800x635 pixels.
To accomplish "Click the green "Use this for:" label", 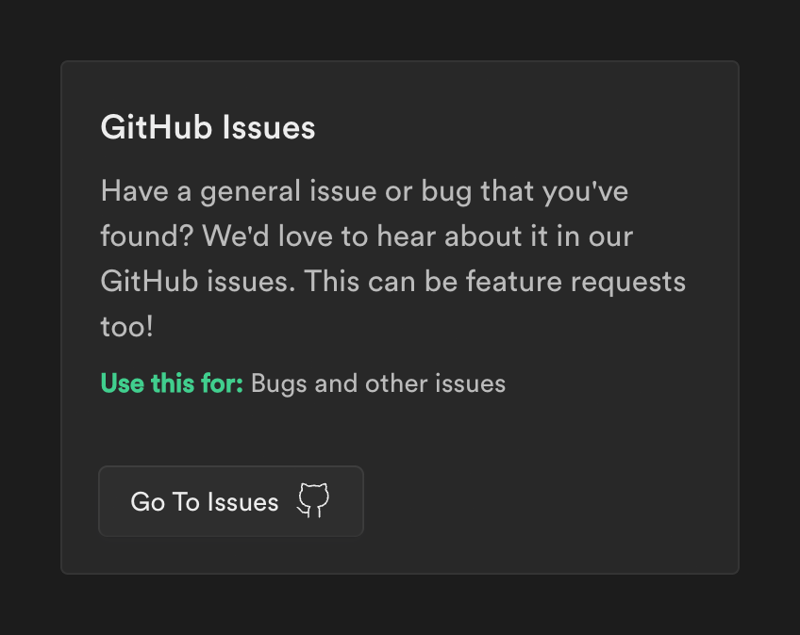I will point(172,383).
